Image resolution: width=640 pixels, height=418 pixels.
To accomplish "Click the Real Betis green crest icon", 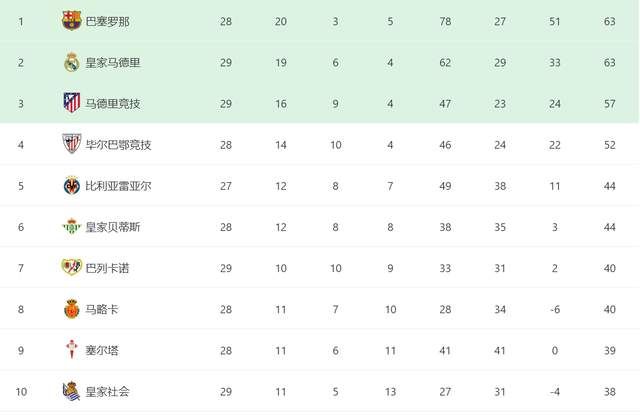I will pyautogui.click(x=71, y=227).
